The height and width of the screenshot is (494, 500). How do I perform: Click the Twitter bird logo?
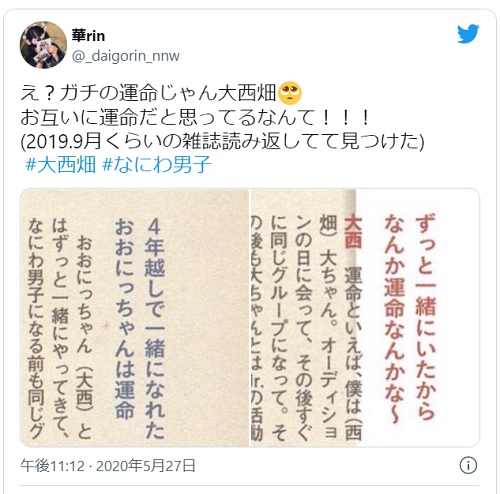[x=468, y=34]
